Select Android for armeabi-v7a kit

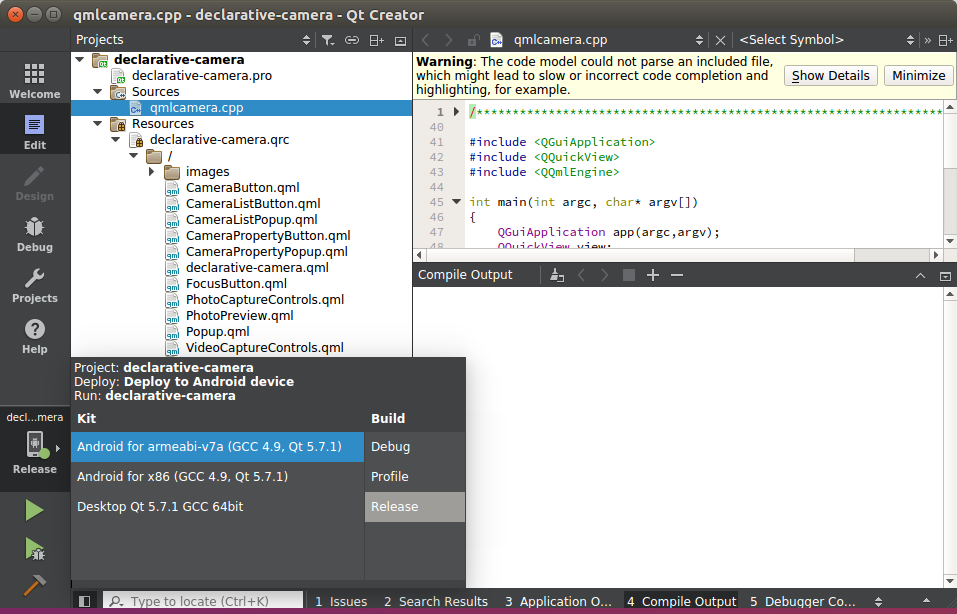(217, 447)
